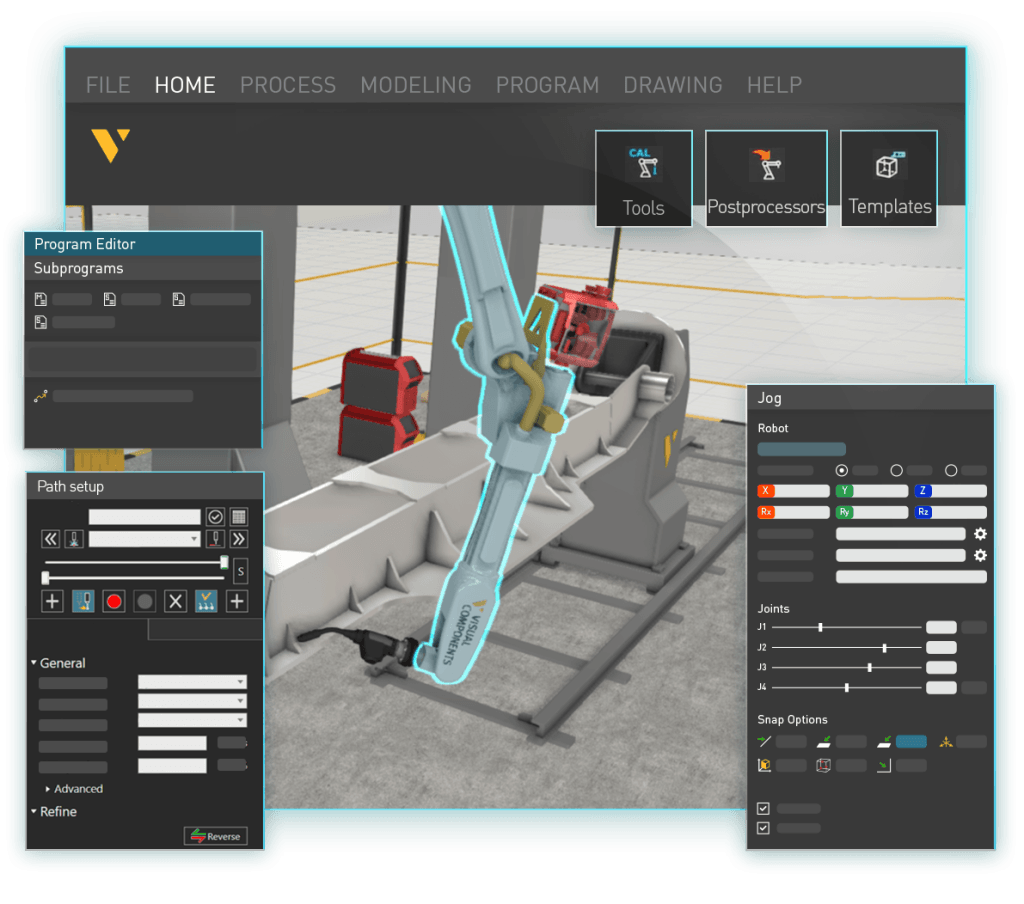This screenshot has height=904, width=1024.
Task: Click the Reverse button in Path setup
Action: tap(214, 836)
